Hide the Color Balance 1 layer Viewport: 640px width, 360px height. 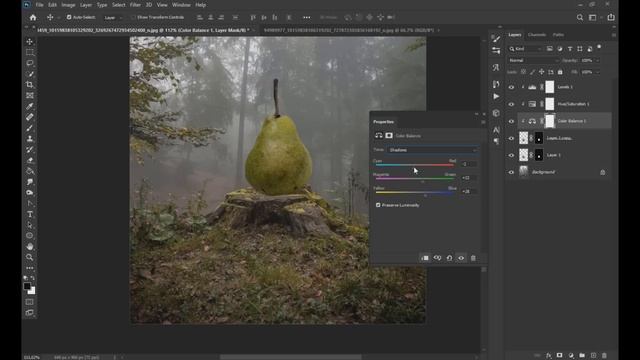511,121
